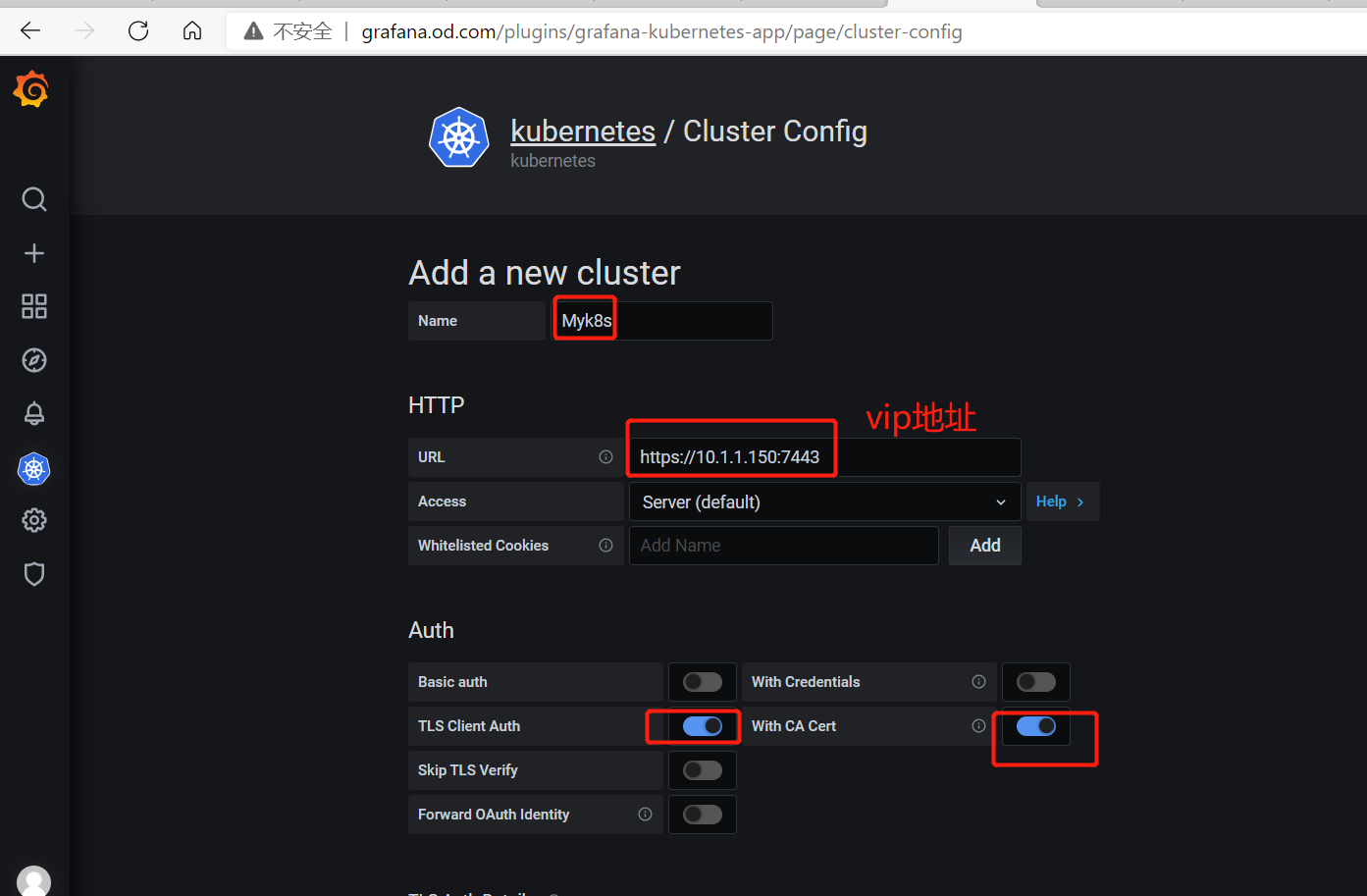Click the 'Basic auth' label
Screen dimensions: 1367x896
tap(452, 682)
